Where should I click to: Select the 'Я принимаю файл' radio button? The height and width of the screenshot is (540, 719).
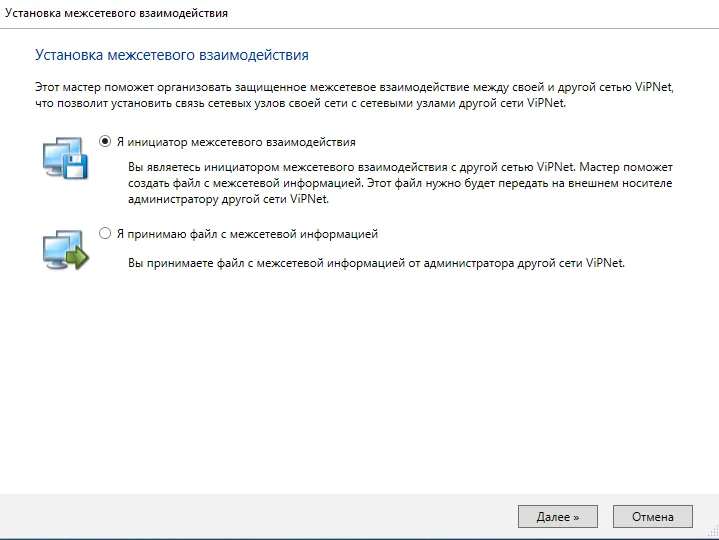coord(105,234)
